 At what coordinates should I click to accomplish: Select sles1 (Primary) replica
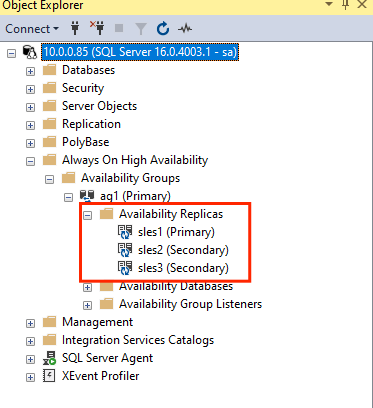click(176, 232)
